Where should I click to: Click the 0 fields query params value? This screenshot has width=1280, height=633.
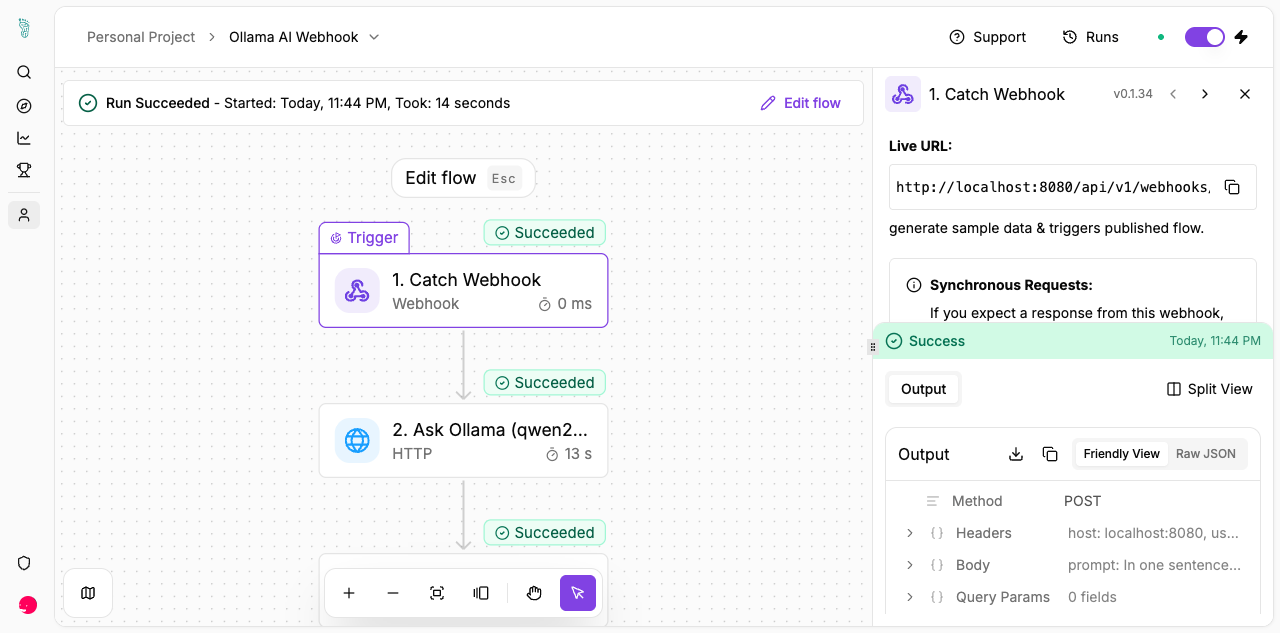[x=1092, y=597]
